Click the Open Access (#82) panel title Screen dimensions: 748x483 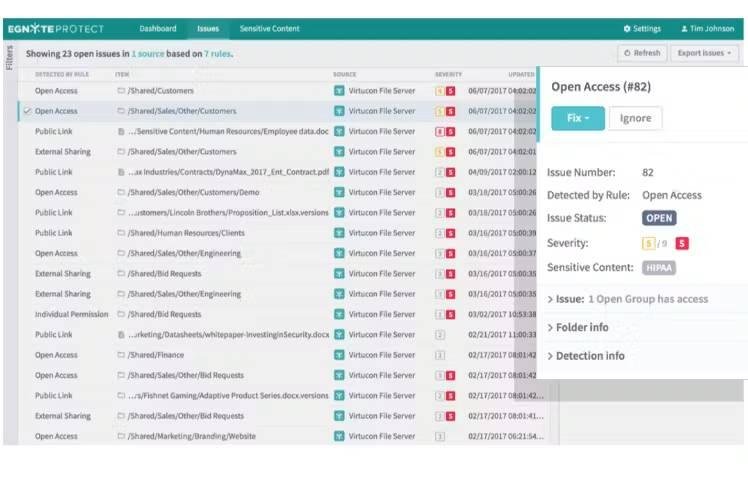pyautogui.click(x=601, y=87)
